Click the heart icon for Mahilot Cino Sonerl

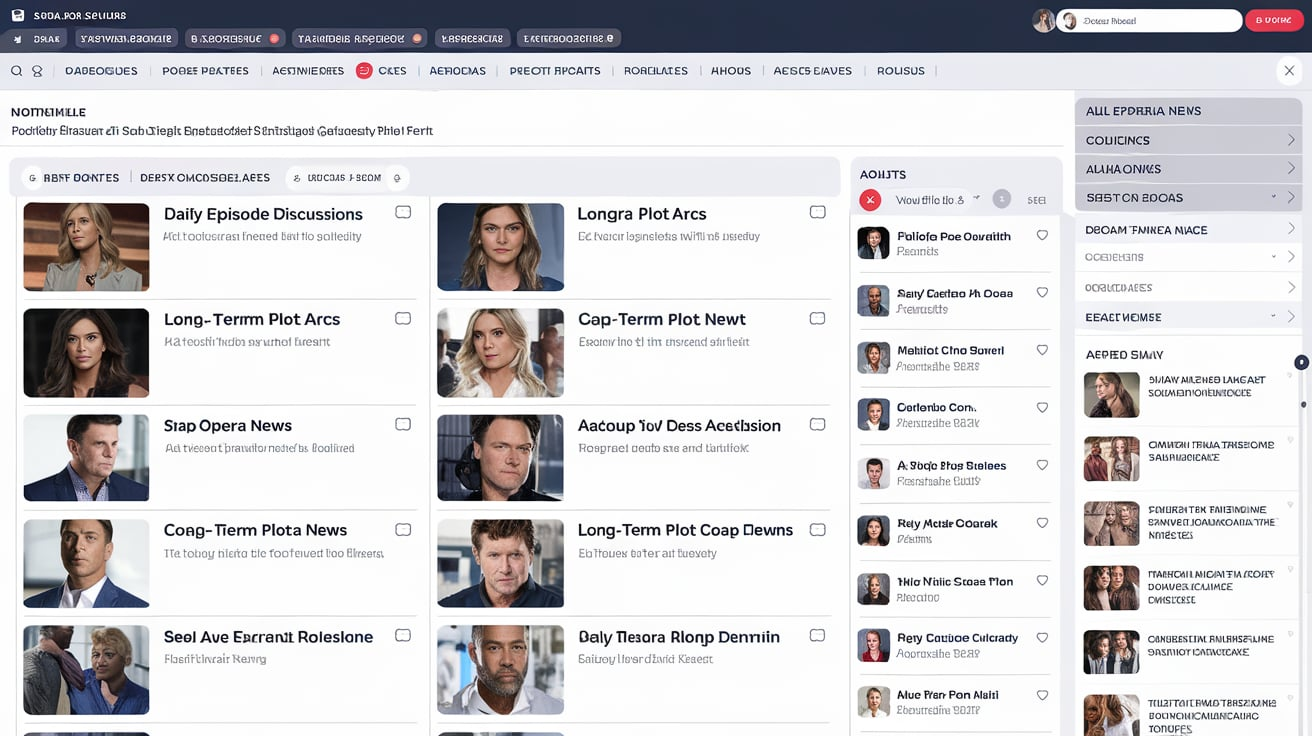pyautogui.click(x=1042, y=350)
